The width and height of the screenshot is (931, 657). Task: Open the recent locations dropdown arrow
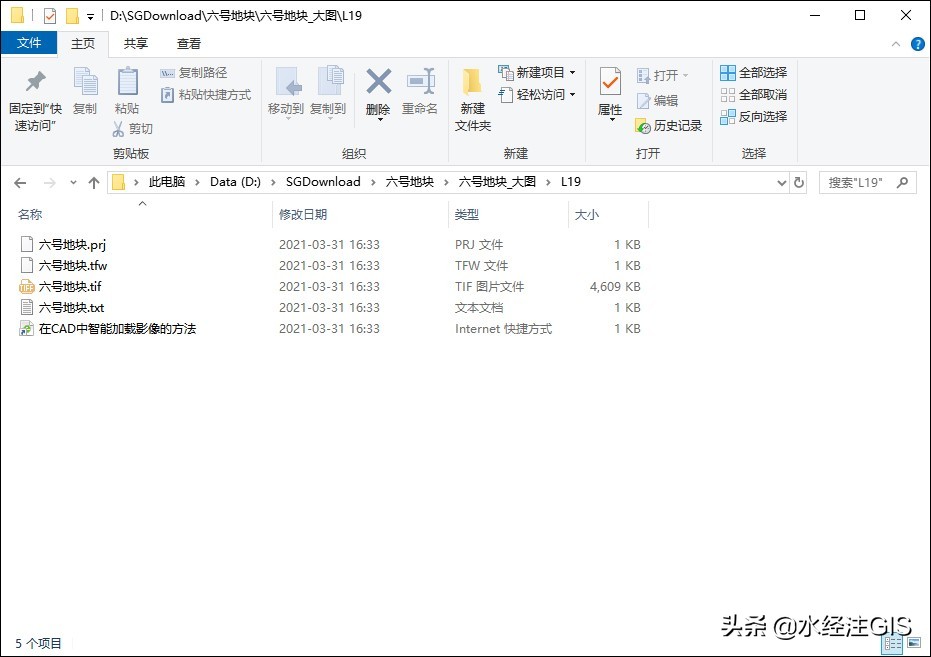tap(73, 183)
